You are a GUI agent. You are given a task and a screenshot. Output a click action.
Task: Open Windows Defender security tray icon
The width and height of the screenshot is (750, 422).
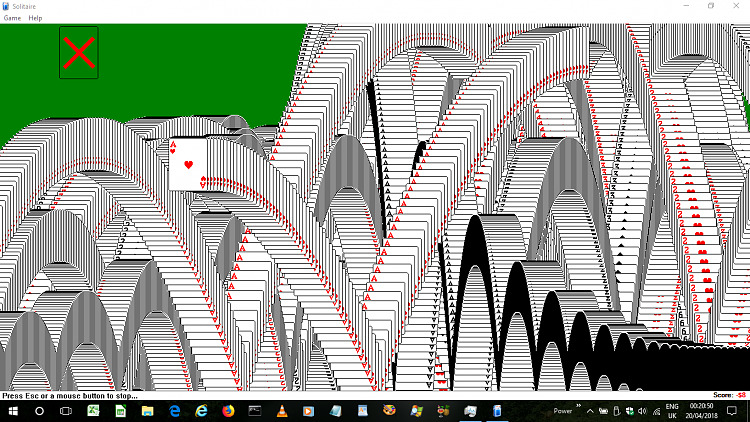click(629, 411)
